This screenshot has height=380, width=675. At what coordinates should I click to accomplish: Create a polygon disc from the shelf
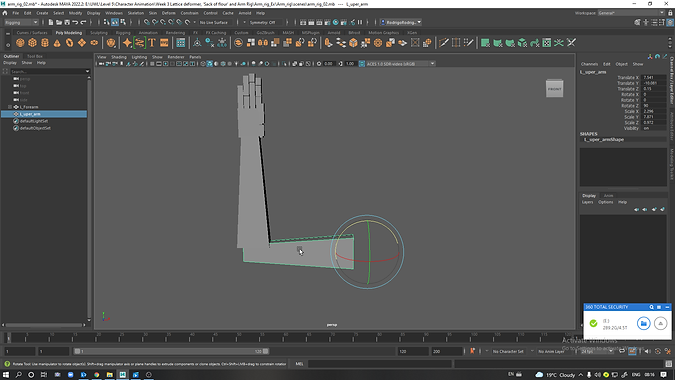(94, 43)
